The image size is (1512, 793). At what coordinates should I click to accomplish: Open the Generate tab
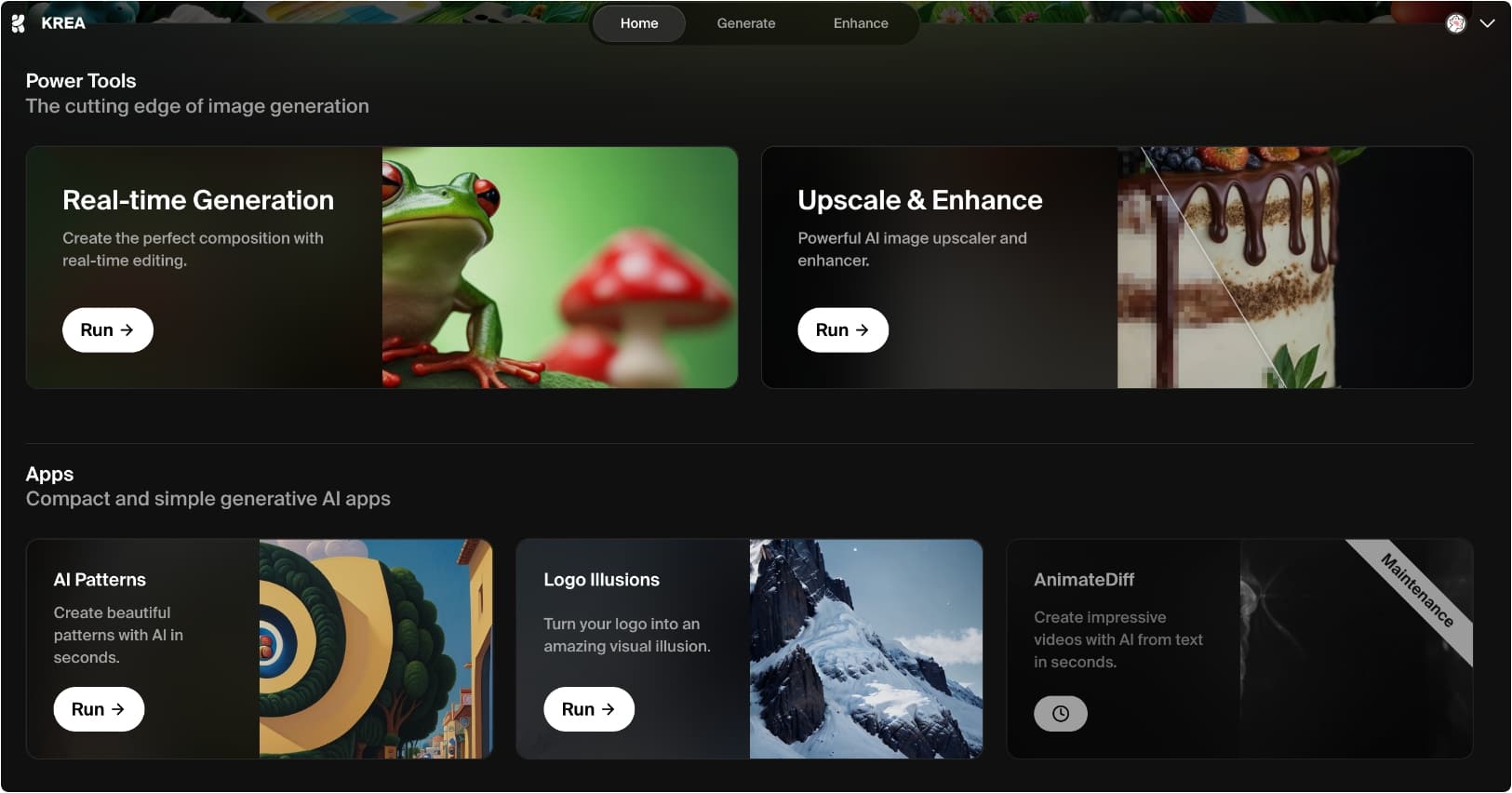point(745,23)
